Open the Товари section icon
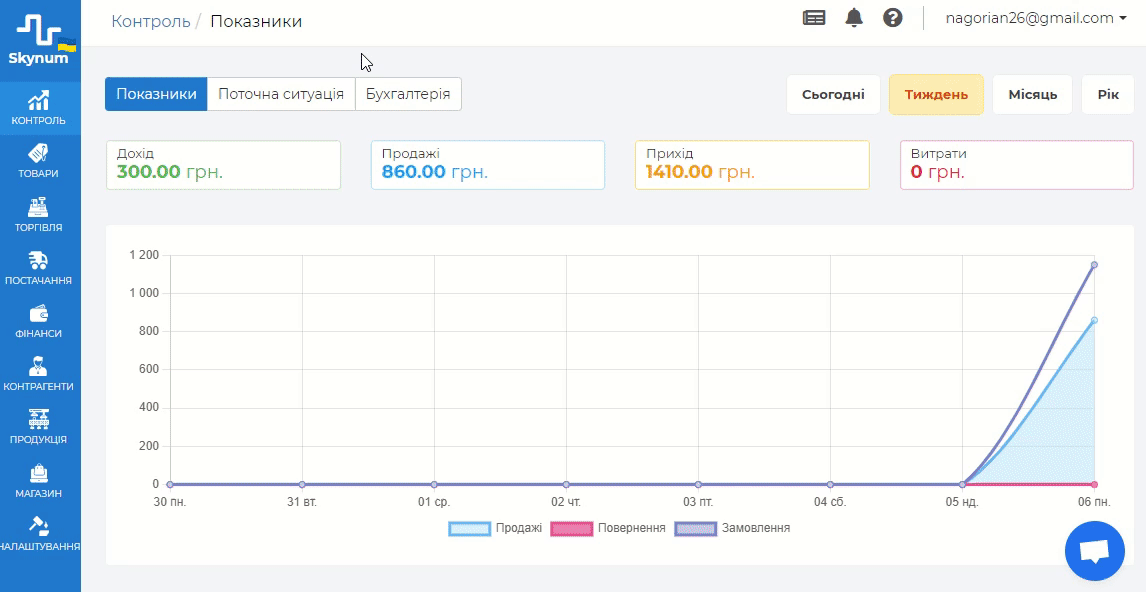Screen dimensions: 1146x592 [39, 153]
